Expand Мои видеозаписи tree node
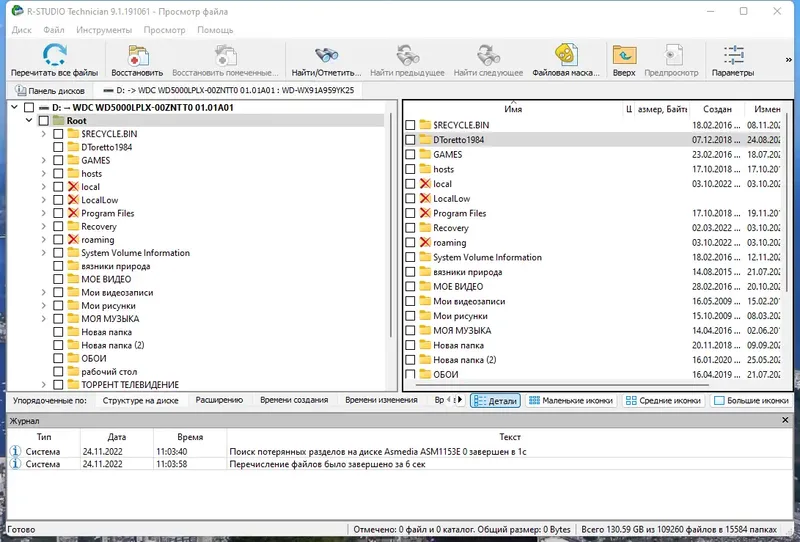The height and width of the screenshot is (542, 800). pos(43,292)
